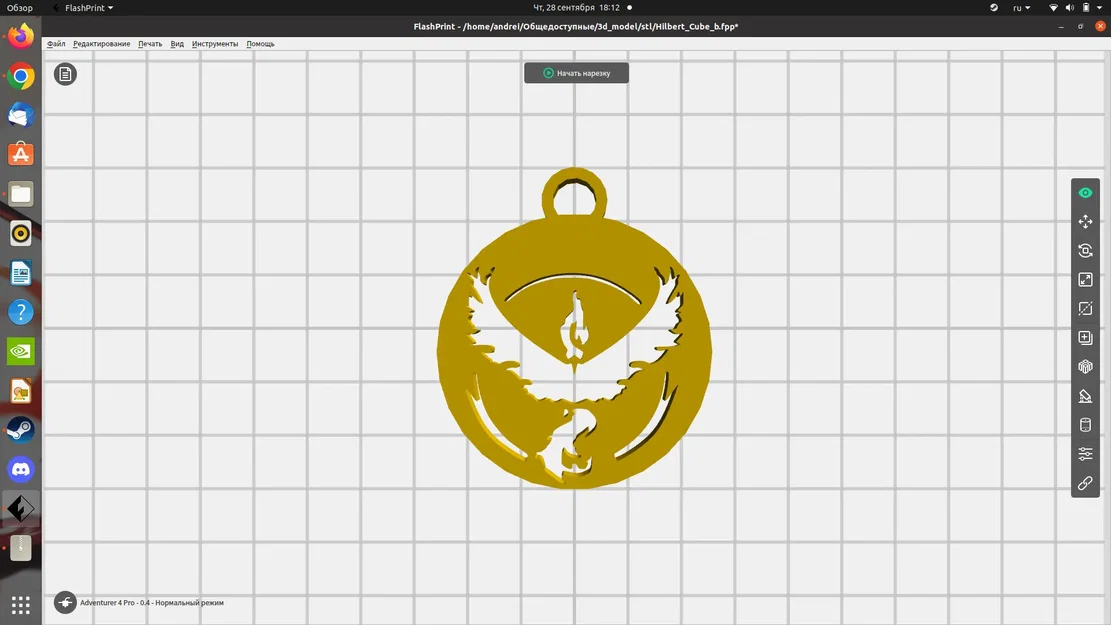Launch Steam from the dock
Screen dimensions: 1111x625
point(21,430)
